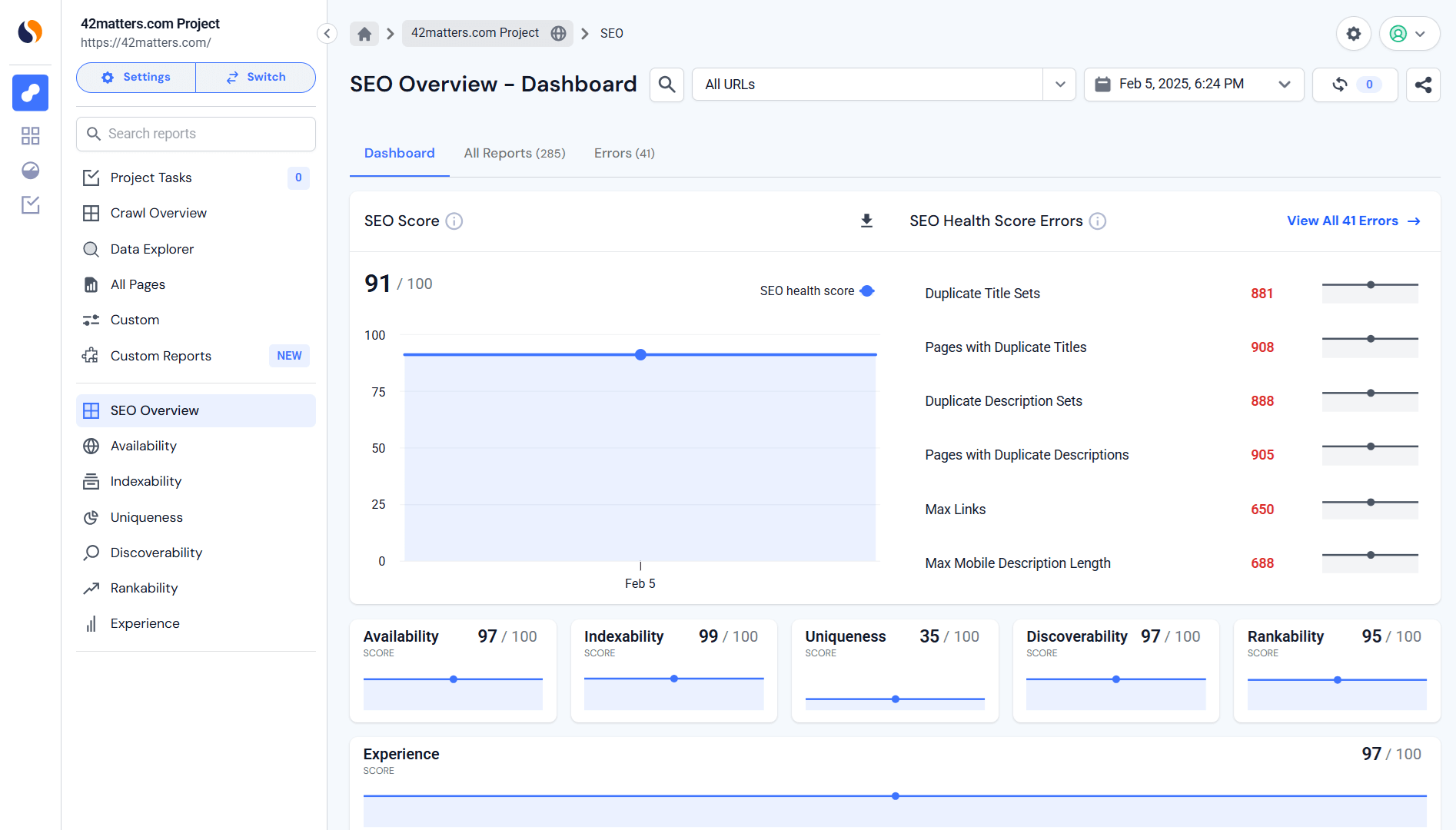Open the Crawl Overview report

pos(158,213)
